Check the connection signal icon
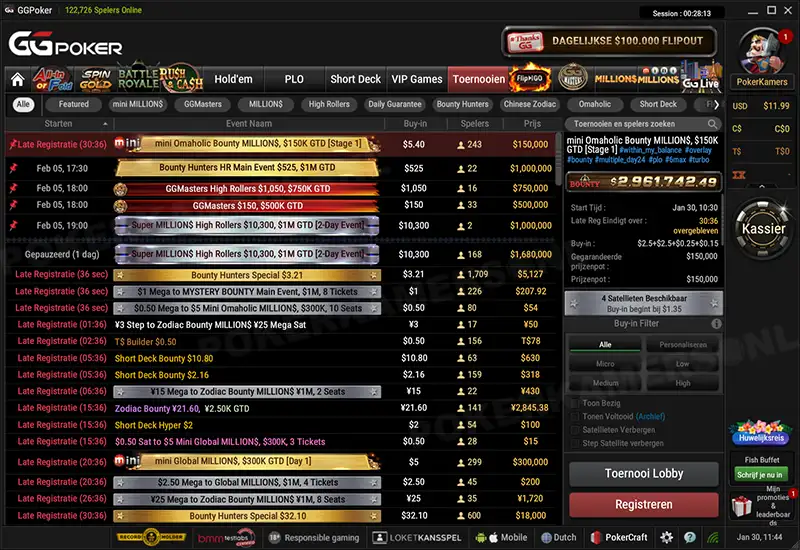Viewport: 800px width, 550px height. tap(713, 537)
